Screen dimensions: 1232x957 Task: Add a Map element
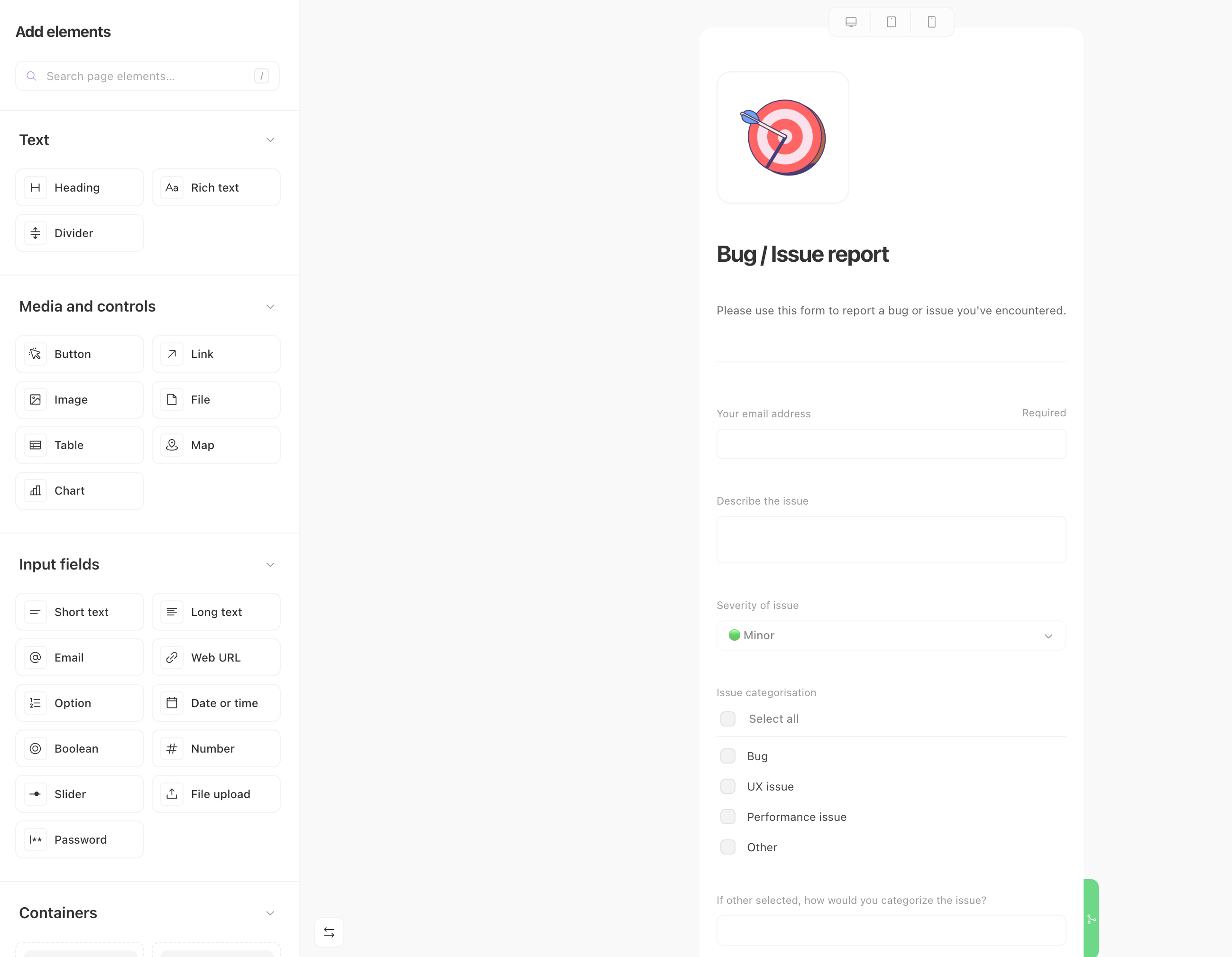point(216,445)
